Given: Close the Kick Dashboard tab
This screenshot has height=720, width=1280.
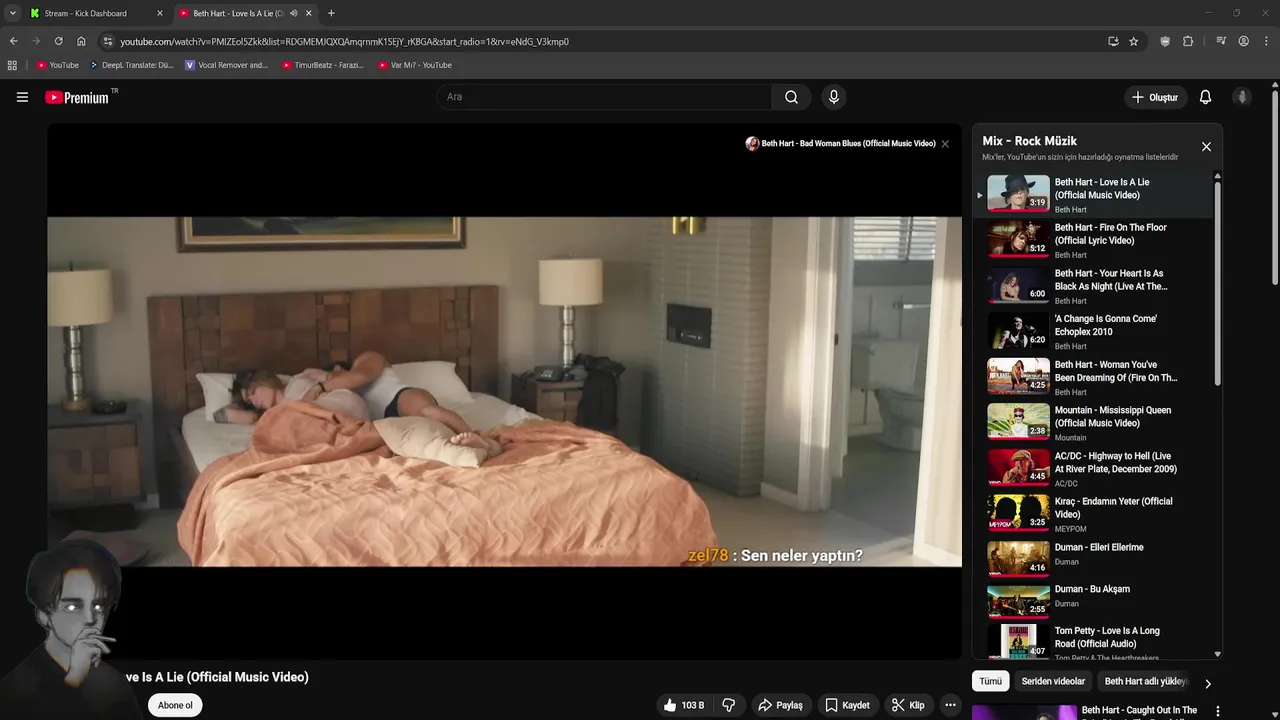Looking at the screenshot, I should click(x=159, y=13).
